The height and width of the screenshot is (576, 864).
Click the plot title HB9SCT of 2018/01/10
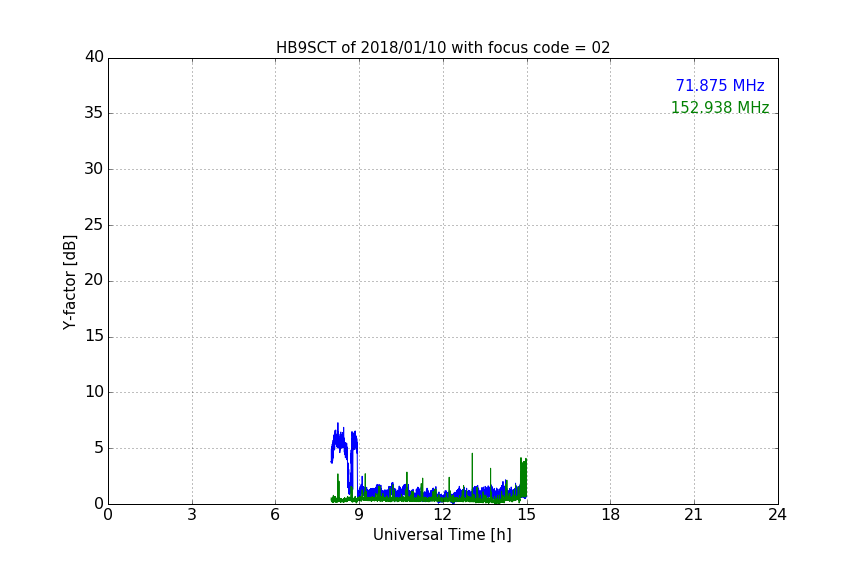[x=443, y=48]
